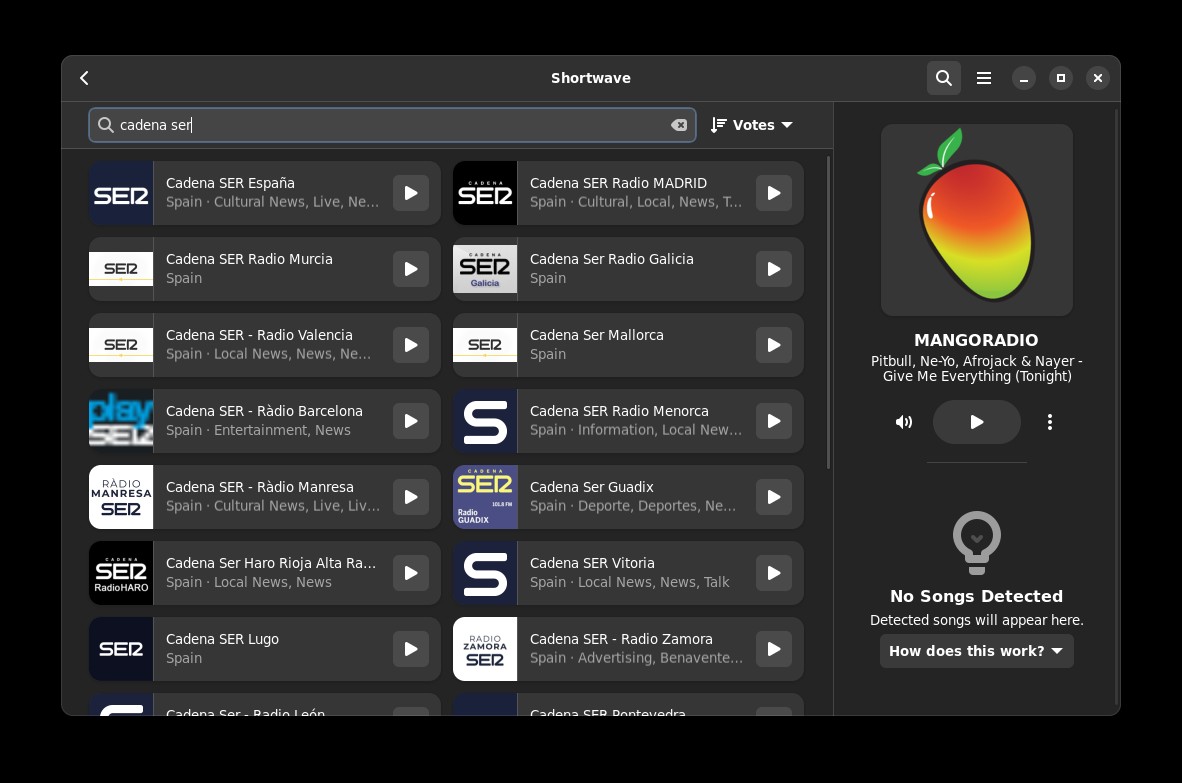This screenshot has width=1182, height=783.
Task: Open the volume control speaker button
Action: [x=904, y=422]
